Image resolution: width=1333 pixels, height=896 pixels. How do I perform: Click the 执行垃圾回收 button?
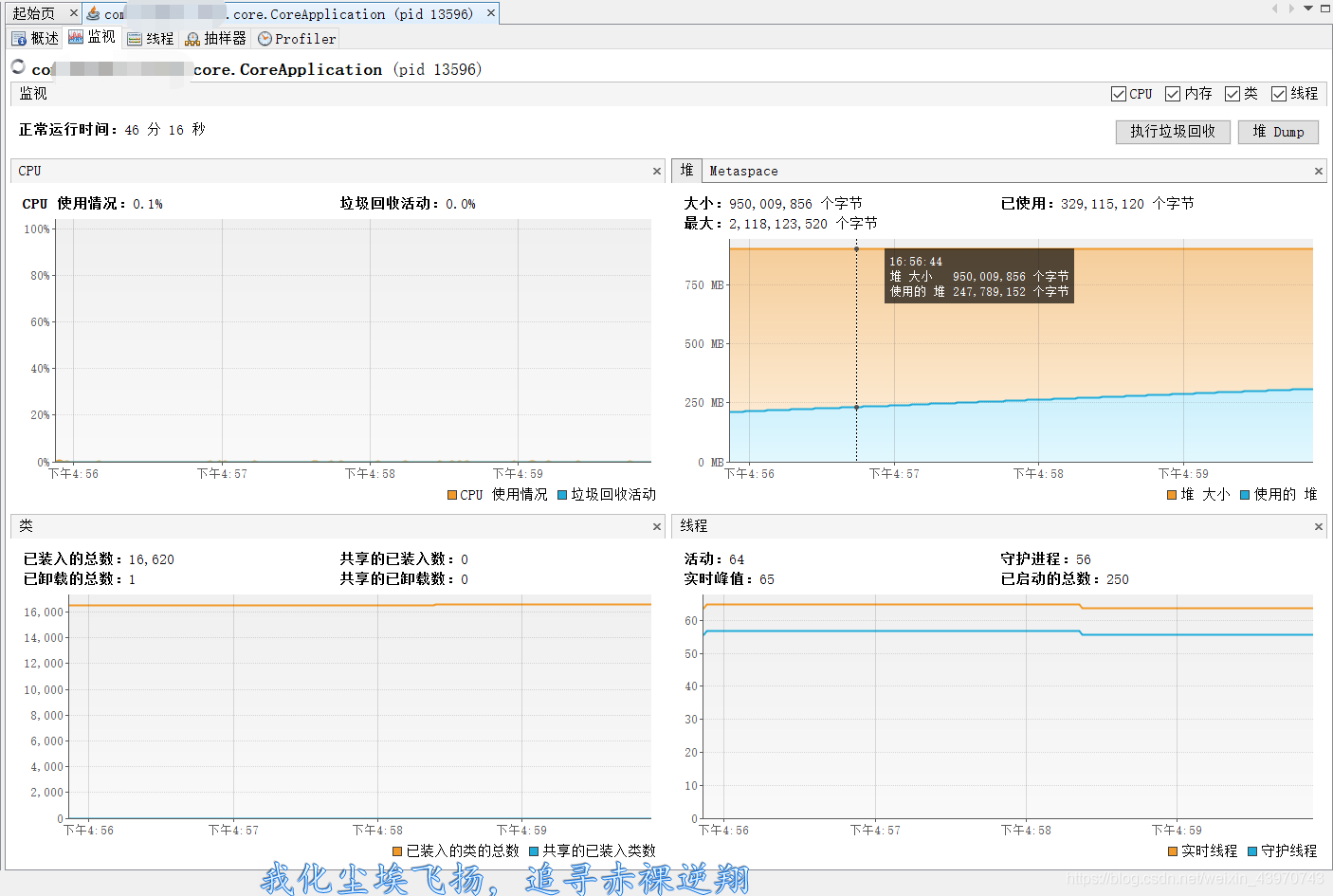point(1173,132)
